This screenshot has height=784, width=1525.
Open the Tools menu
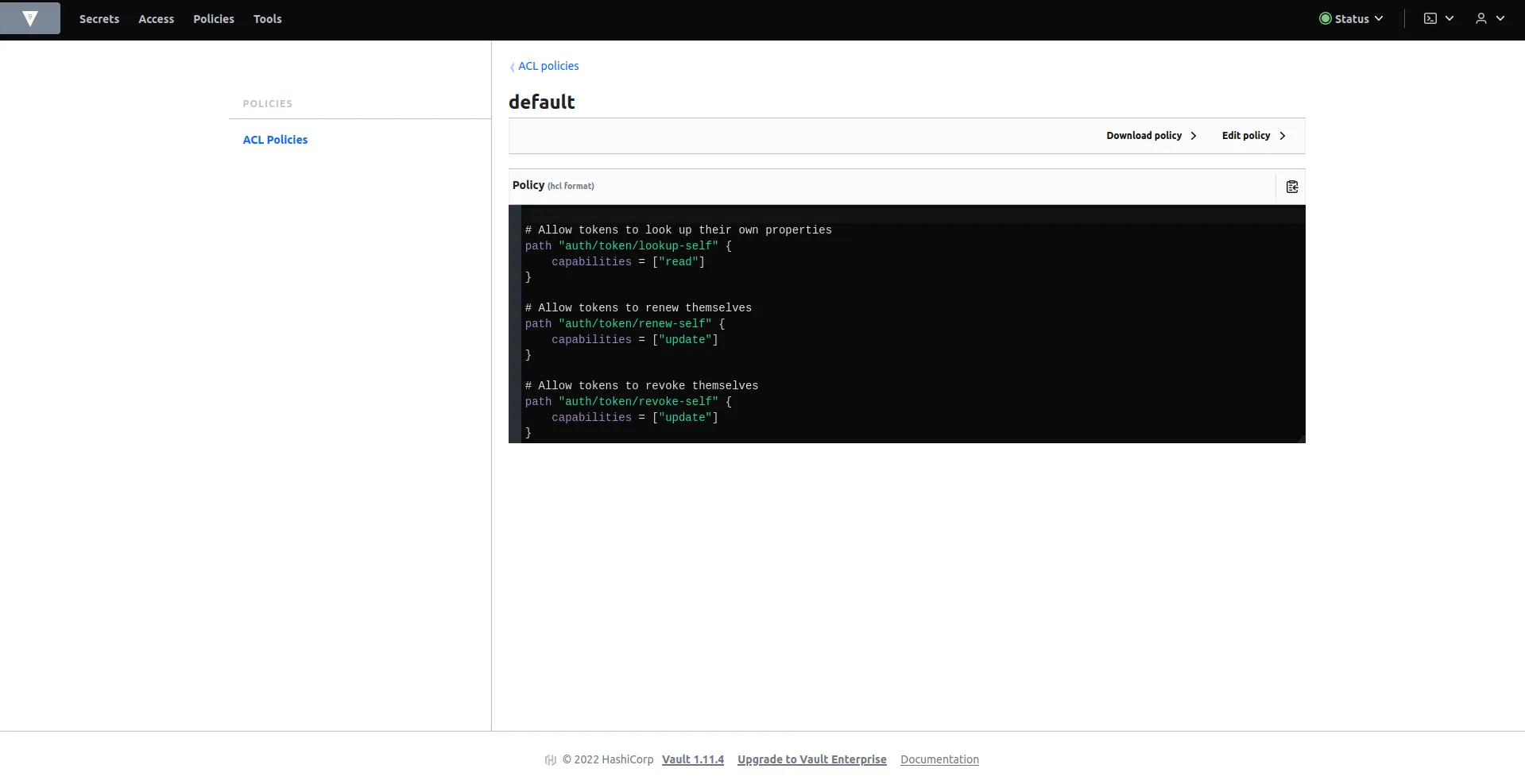[x=268, y=19]
